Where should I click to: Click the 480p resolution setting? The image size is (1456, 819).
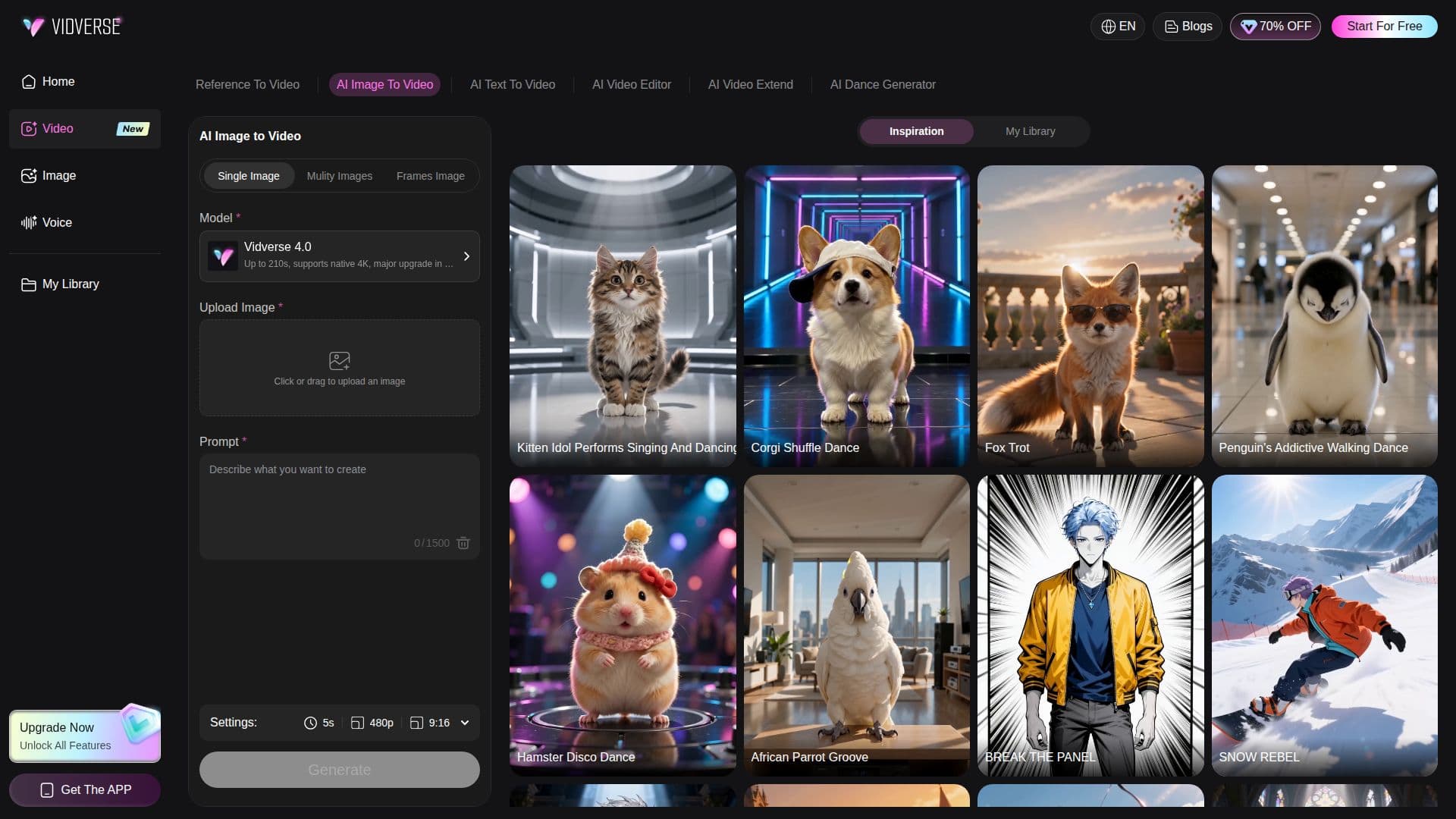[x=372, y=723]
